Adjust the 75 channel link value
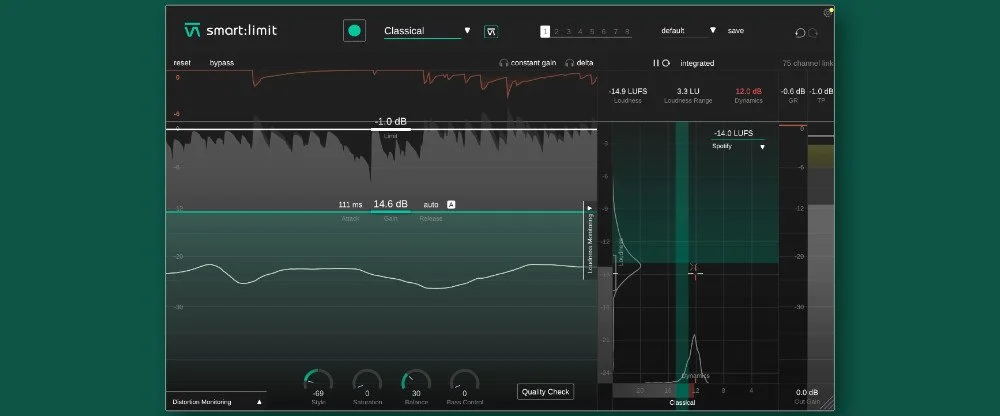 pyautogui.click(x=807, y=63)
